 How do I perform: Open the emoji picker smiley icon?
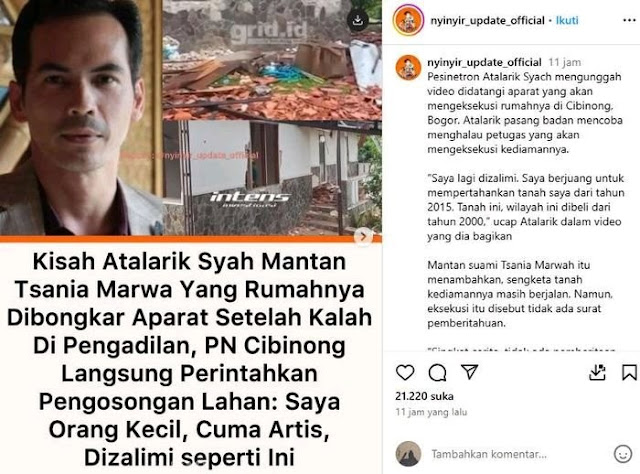coord(623,454)
